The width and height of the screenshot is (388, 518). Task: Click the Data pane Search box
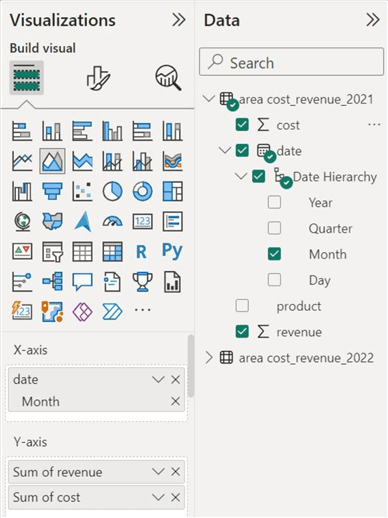(x=291, y=62)
